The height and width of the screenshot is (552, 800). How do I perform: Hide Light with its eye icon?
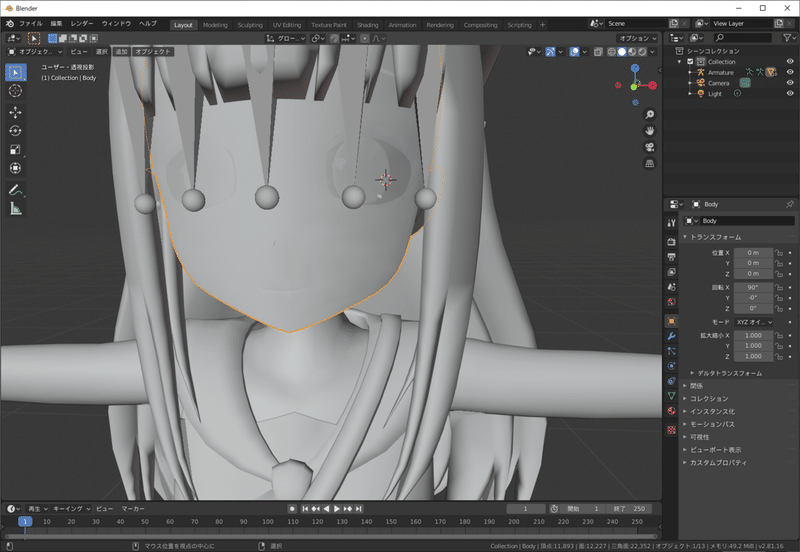790,93
